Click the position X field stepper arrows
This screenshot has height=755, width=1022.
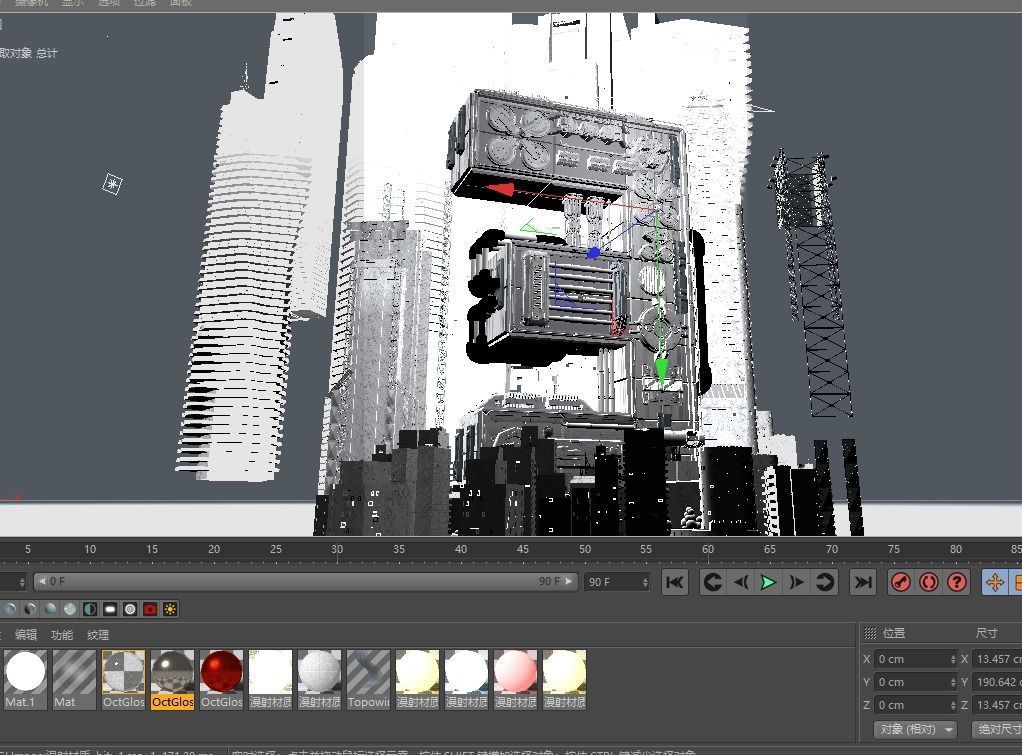pos(952,659)
